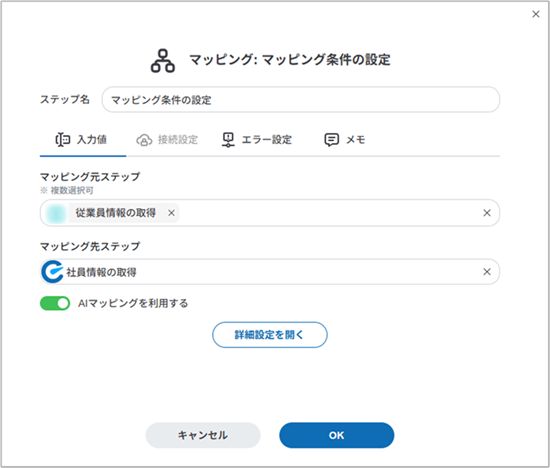Screen dimensions: 550x468
Task: Click the cloud lock icon for 接続設定
Action: point(144,140)
